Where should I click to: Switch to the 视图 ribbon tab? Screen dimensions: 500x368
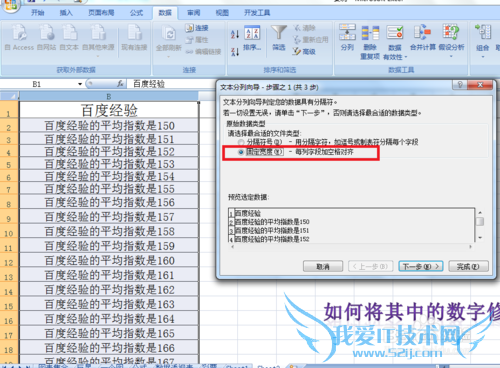222,13
